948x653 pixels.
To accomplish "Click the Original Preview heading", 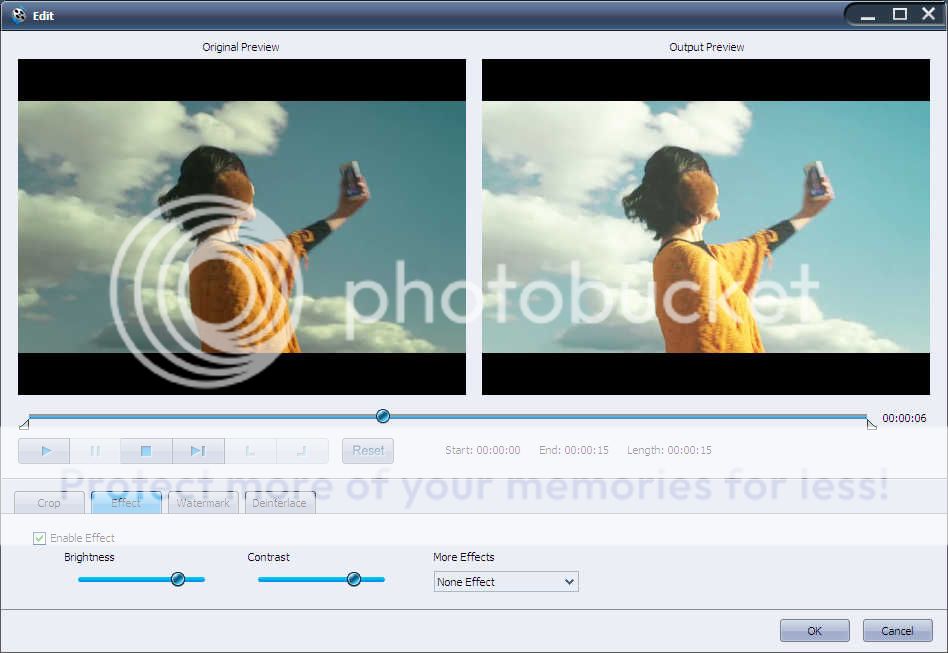I will coord(241,47).
